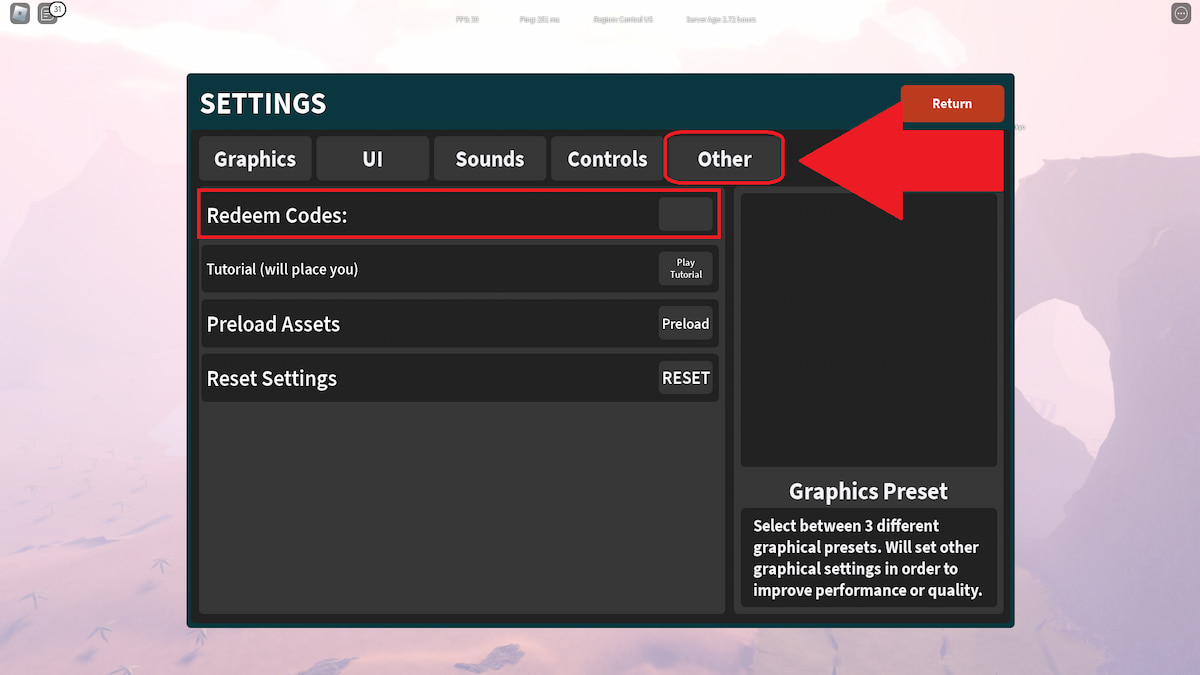This screenshot has width=1200, height=675.
Task: Switch to the Graphics tab
Action: pyautogui.click(x=254, y=158)
